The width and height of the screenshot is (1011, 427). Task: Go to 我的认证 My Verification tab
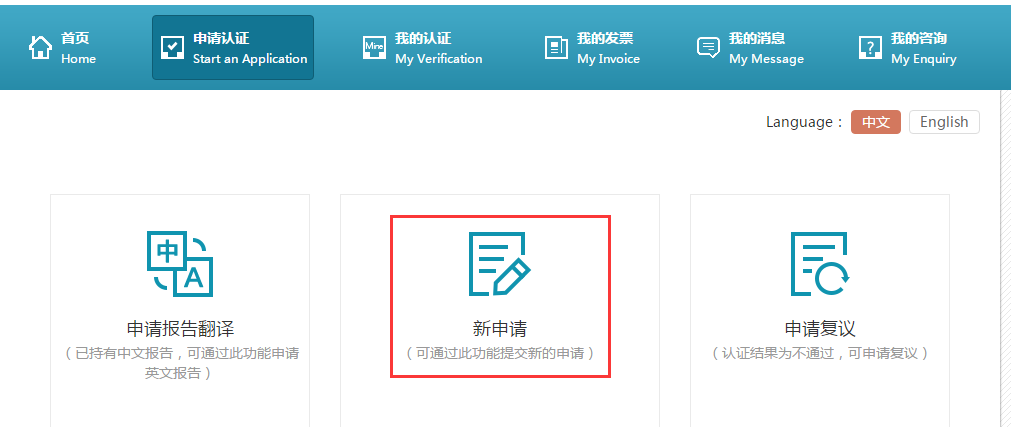coord(438,48)
